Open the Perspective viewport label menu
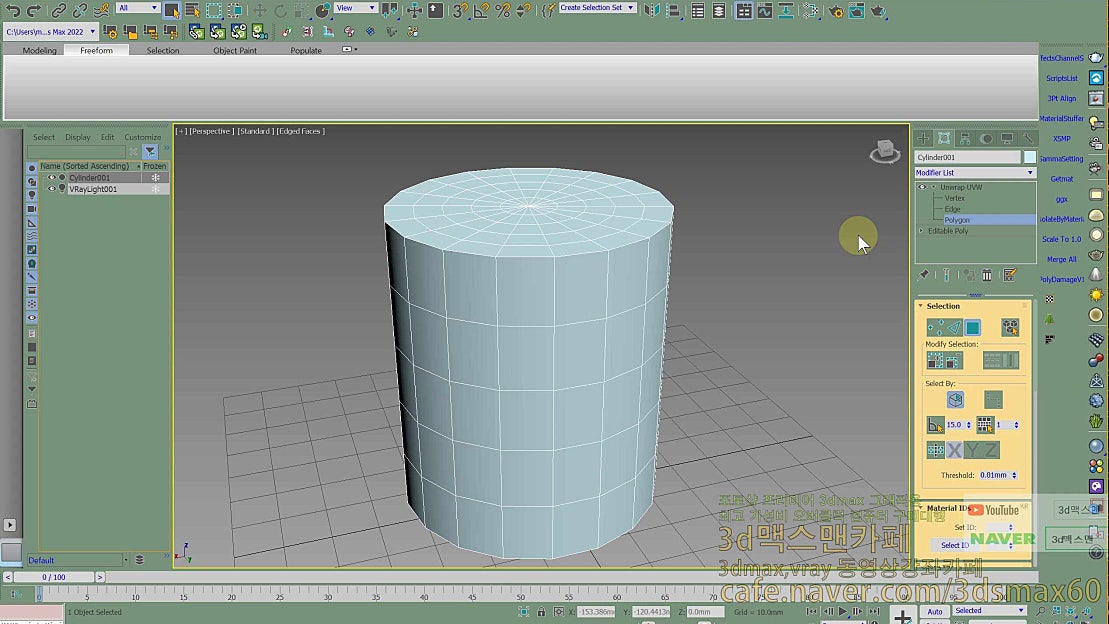1109x624 pixels. point(210,130)
